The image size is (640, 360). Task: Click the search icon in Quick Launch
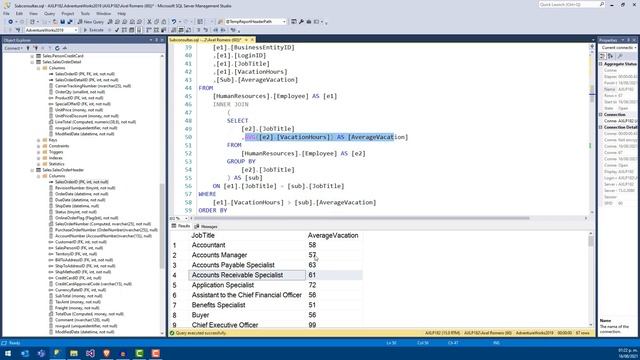point(602,4)
